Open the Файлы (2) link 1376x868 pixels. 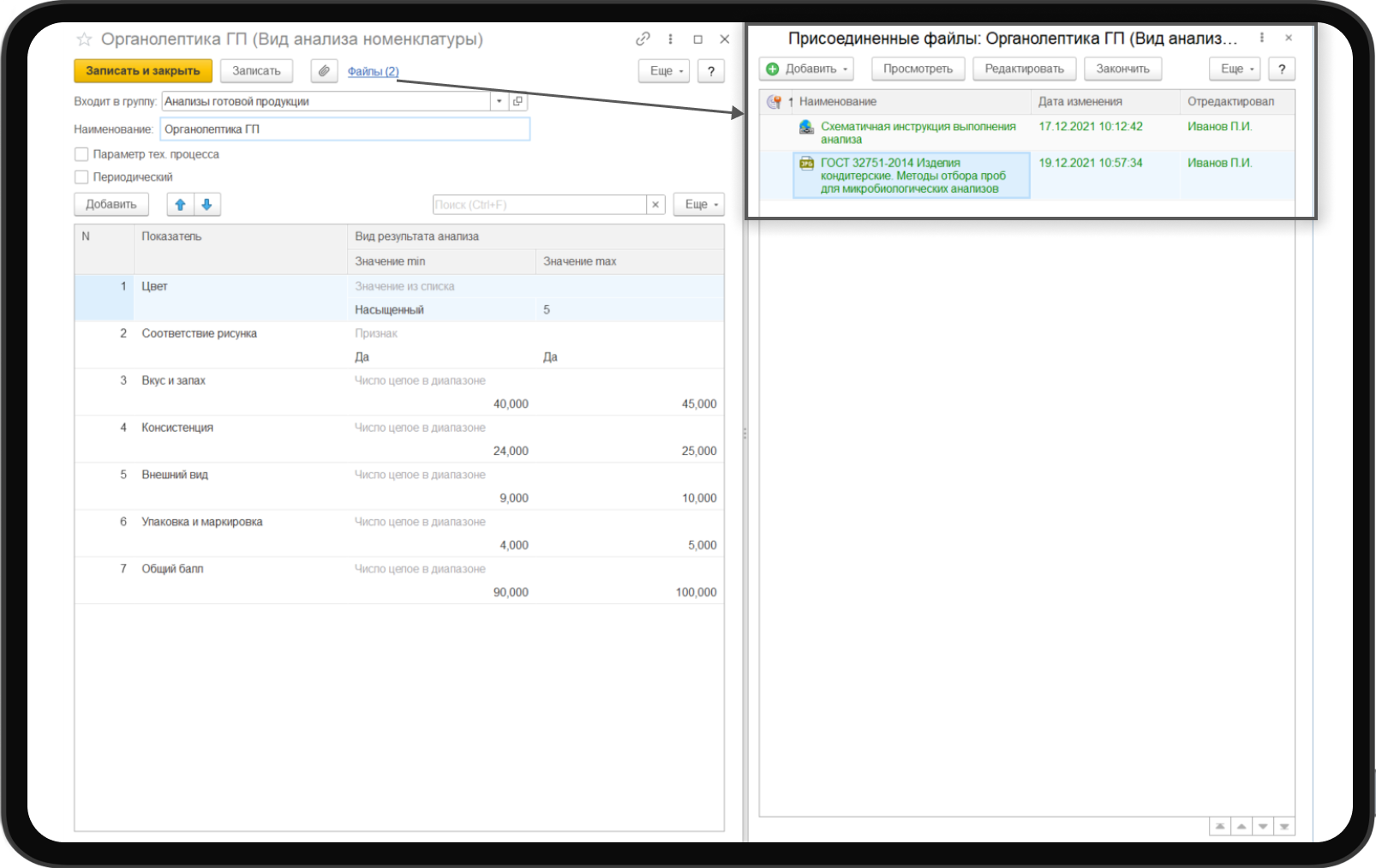pyautogui.click(x=373, y=71)
